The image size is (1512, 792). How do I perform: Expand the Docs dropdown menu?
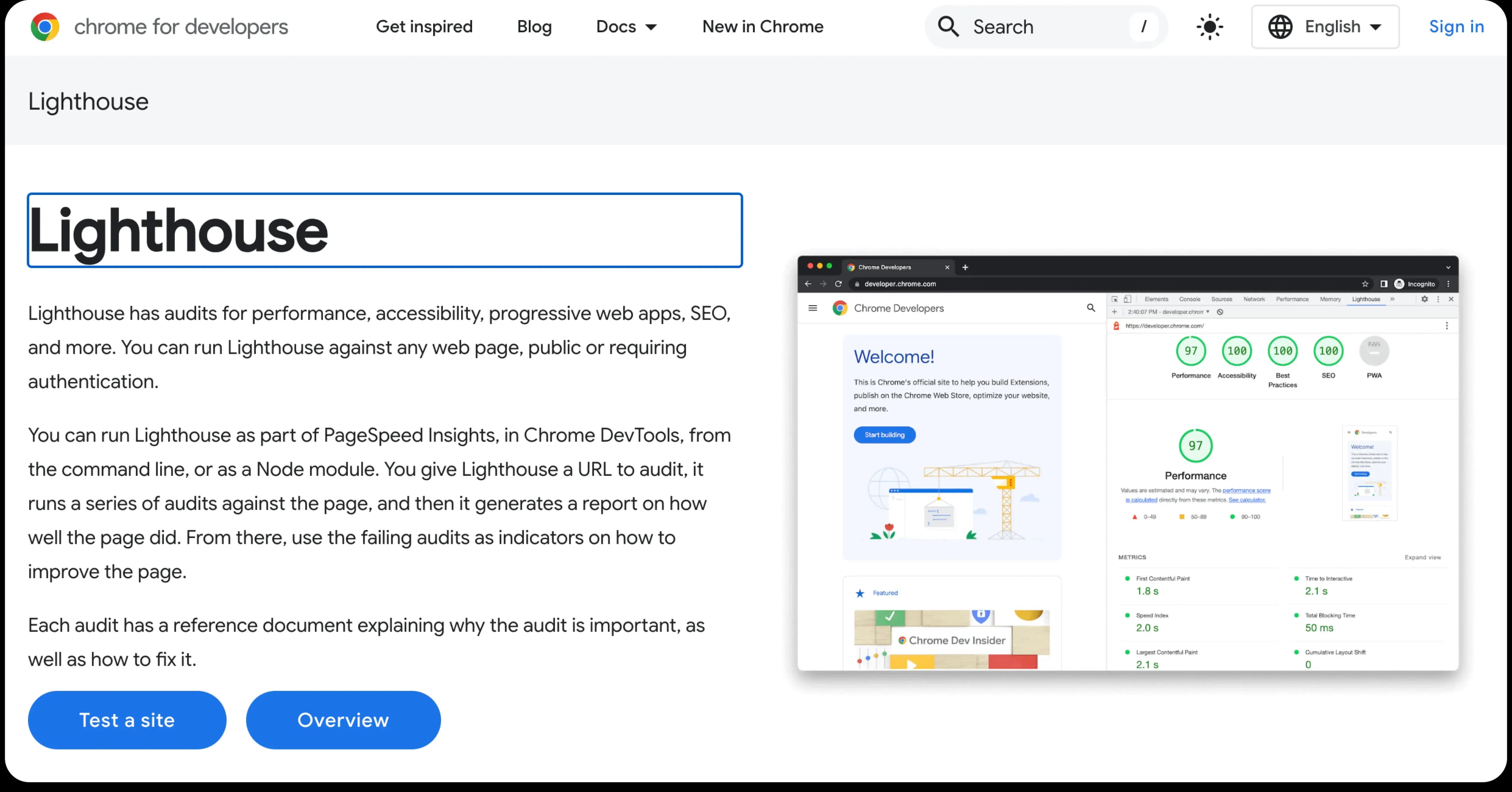click(626, 27)
